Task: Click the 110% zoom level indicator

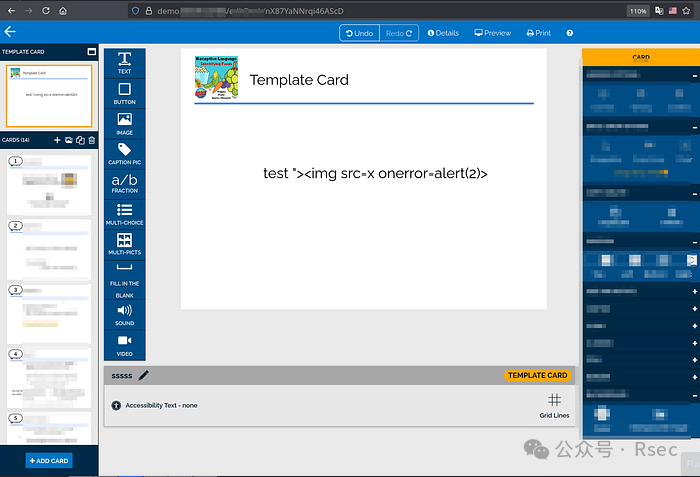Action: (x=638, y=11)
